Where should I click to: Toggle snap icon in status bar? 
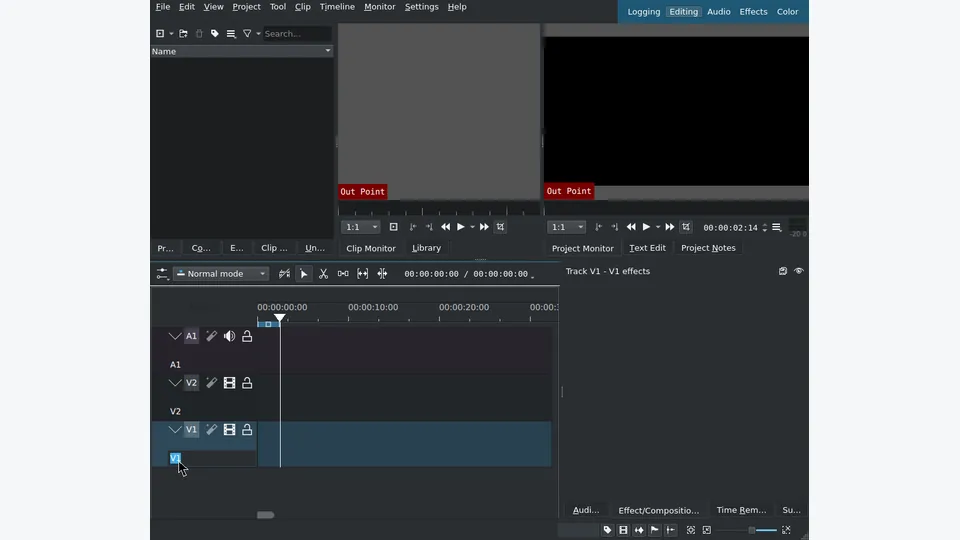tap(671, 530)
